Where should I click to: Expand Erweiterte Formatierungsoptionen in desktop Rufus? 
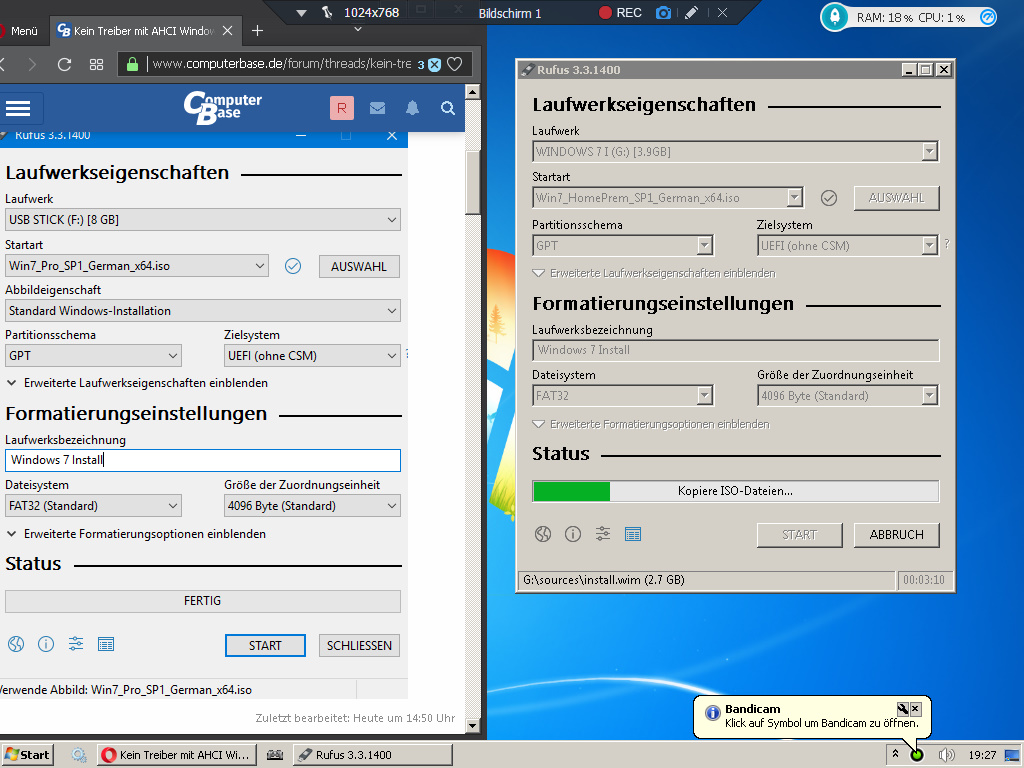tap(651, 424)
